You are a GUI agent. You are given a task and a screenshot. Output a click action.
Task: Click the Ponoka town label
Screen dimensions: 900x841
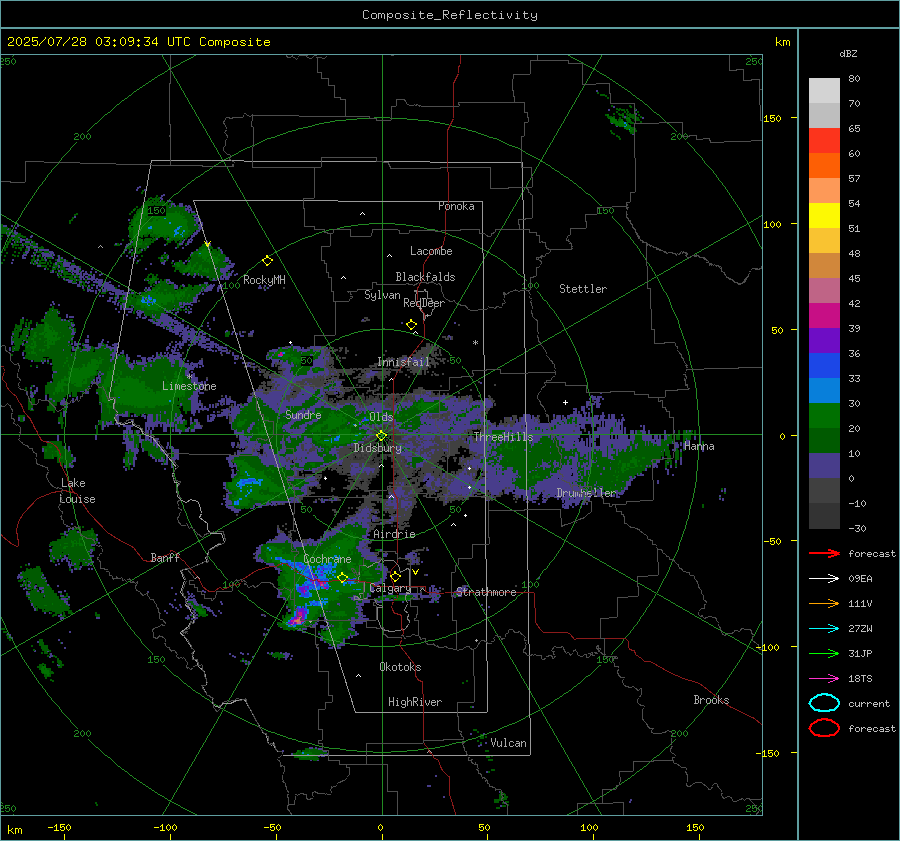(456, 206)
